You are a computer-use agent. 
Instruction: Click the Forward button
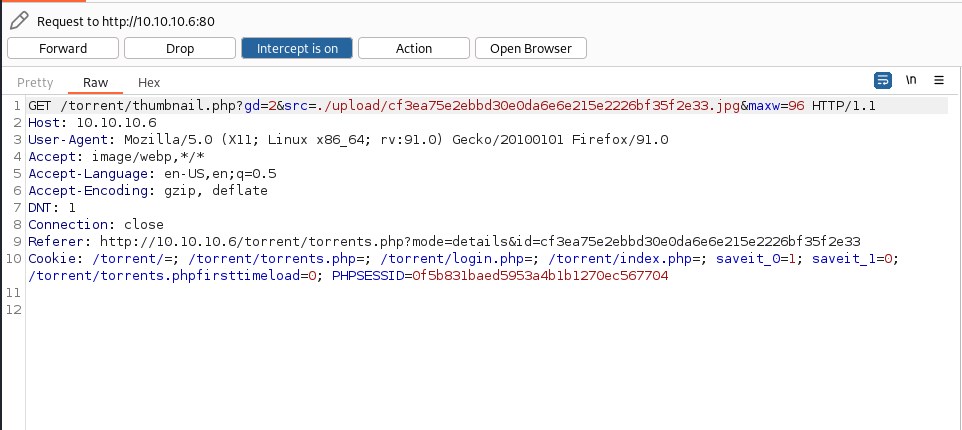(63, 48)
